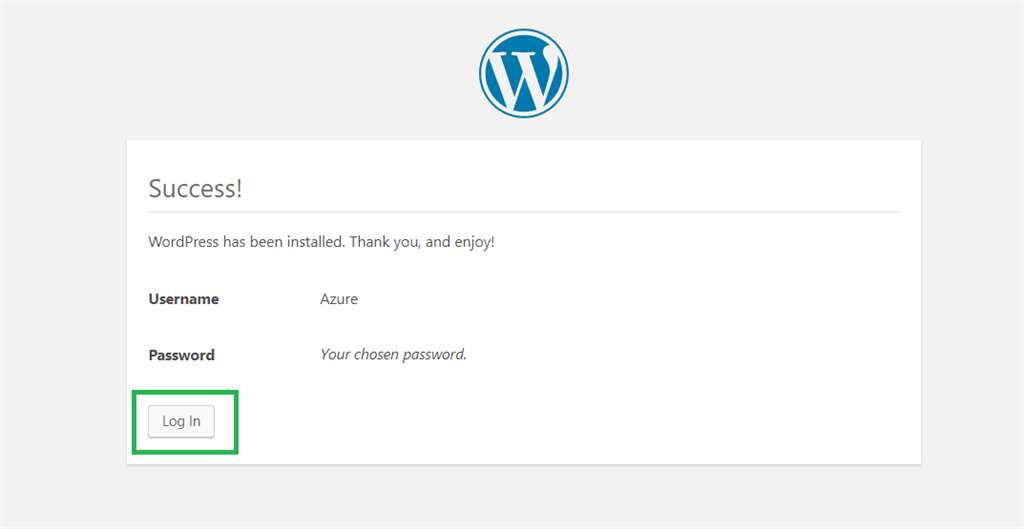Screen dimensions: 1024x529
Task: Click the WordPress logo
Action: (524, 72)
